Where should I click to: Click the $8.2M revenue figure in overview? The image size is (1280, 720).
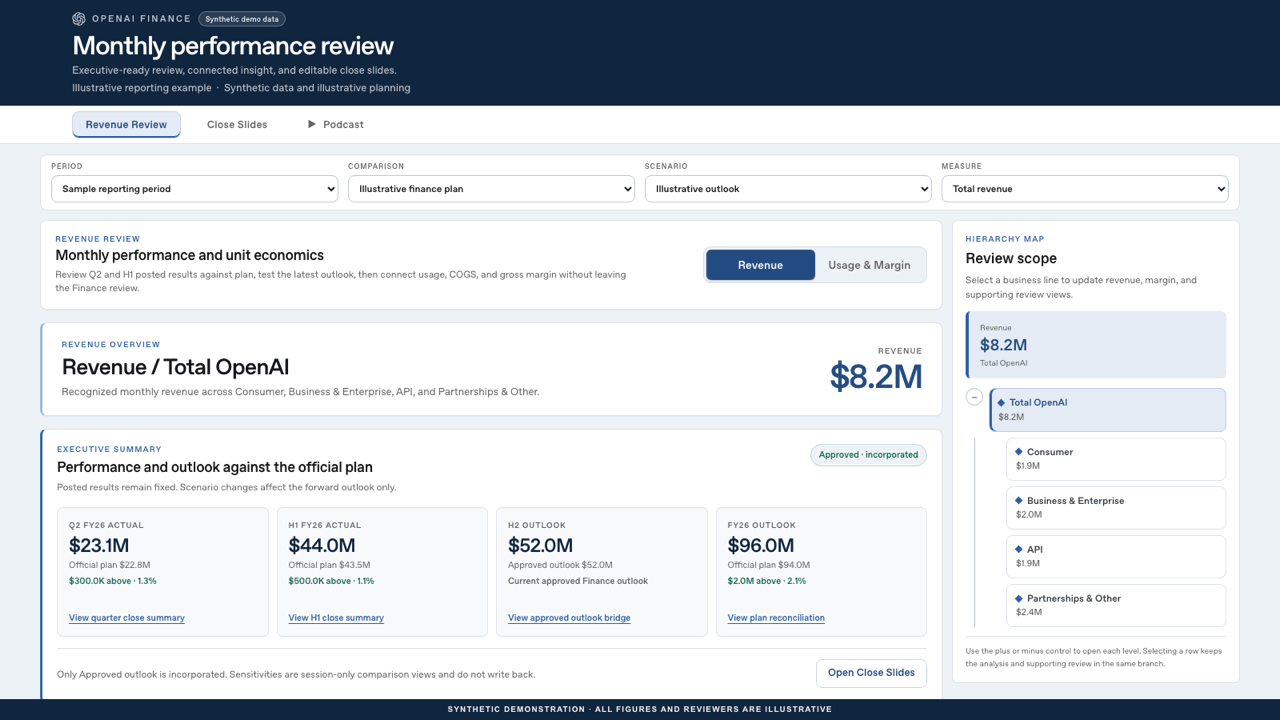[x=876, y=376]
